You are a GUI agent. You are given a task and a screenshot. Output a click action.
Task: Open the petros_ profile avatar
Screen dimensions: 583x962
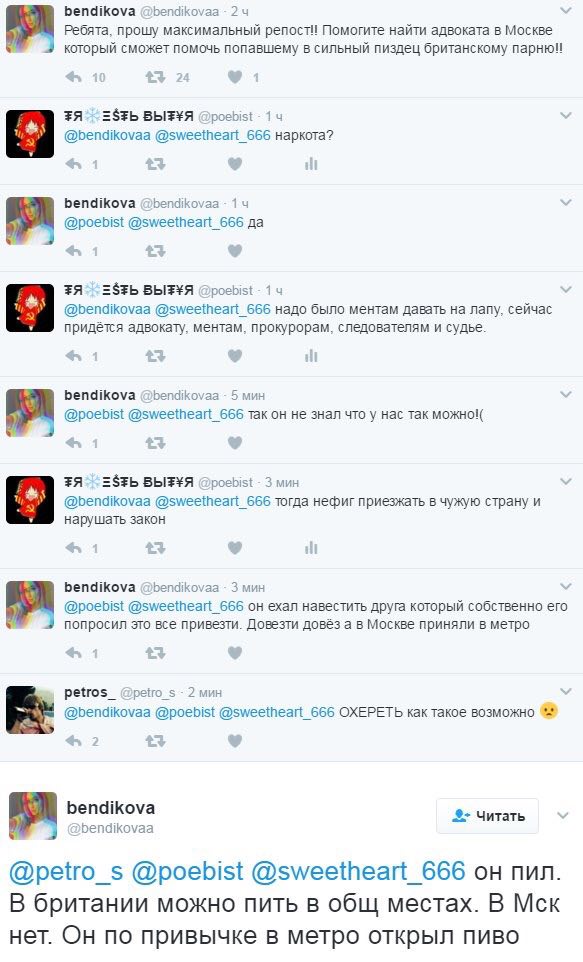click(30, 710)
